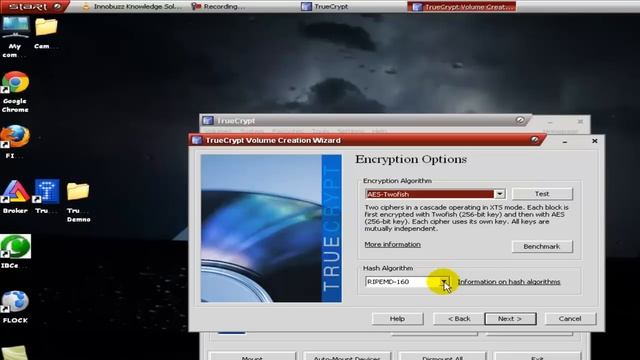Image resolution: width=640 pixels, height=360 pixels.
Task: Click the TrueCrypt disc artwork image
Action: tap(271, 229)
